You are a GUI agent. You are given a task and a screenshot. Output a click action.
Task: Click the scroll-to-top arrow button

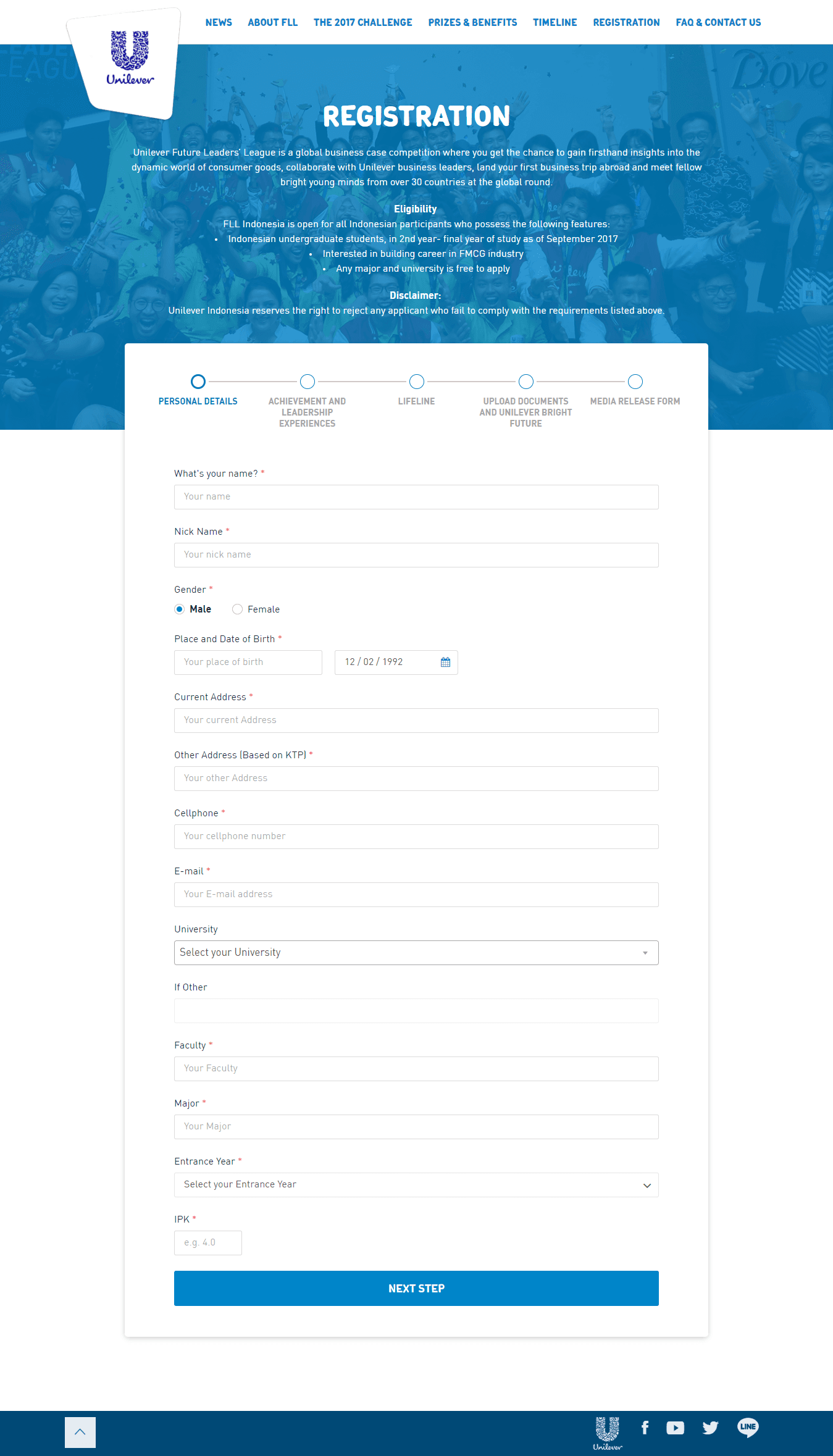[x=80, y=1432]
